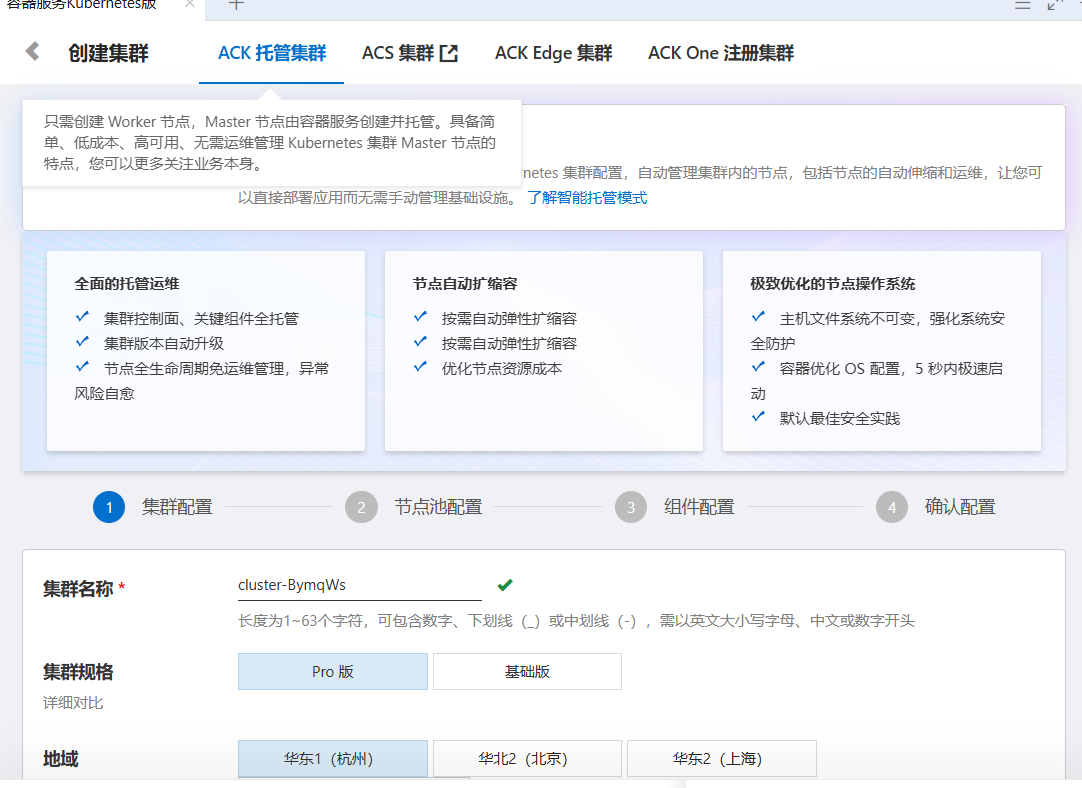Open the new browser tab plus button
Screen dimensions: 1082x788
tap(236, 5)
